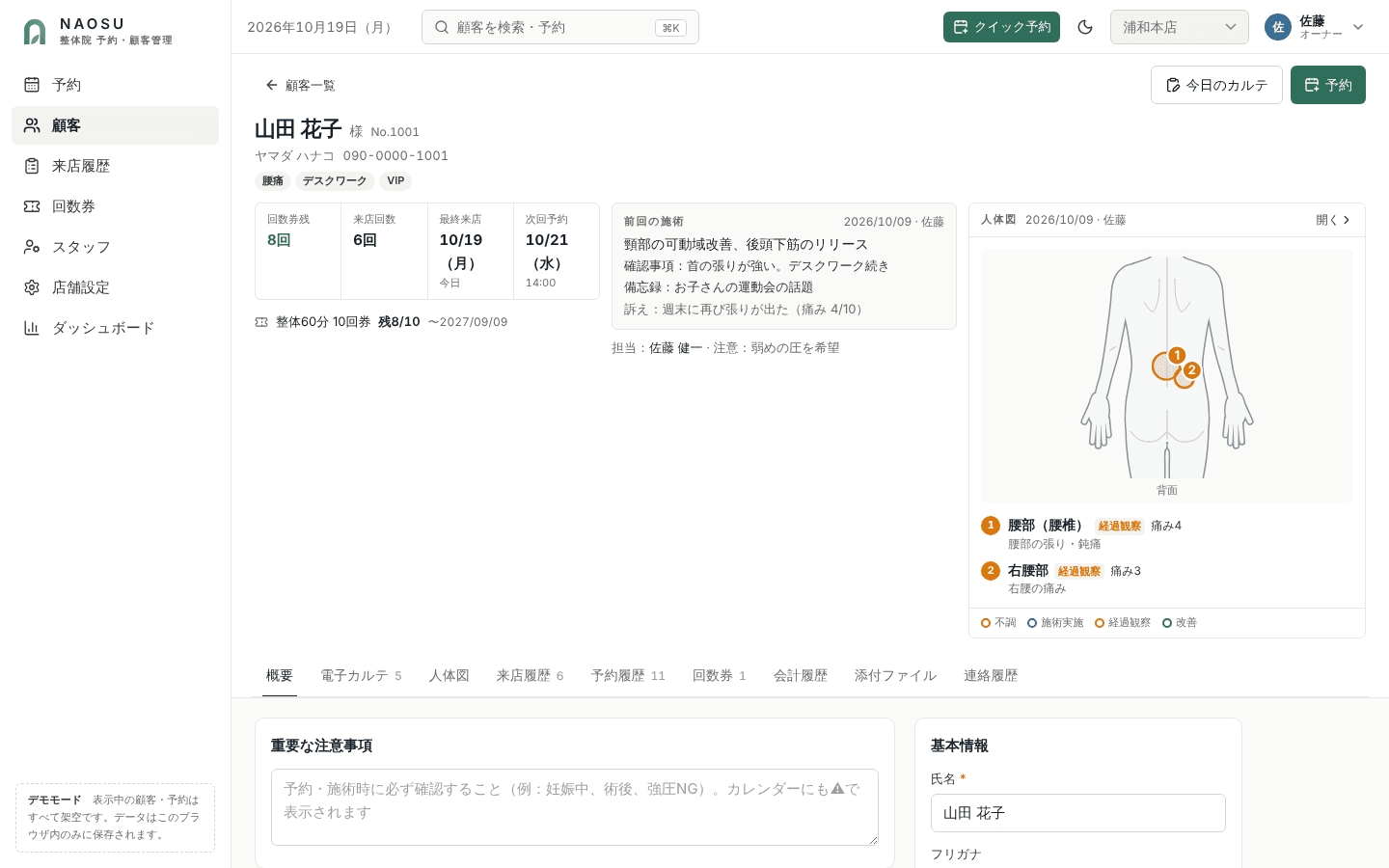Switch to the 来店履歴 tab
1389x868 pixels.
pos(530,676)
